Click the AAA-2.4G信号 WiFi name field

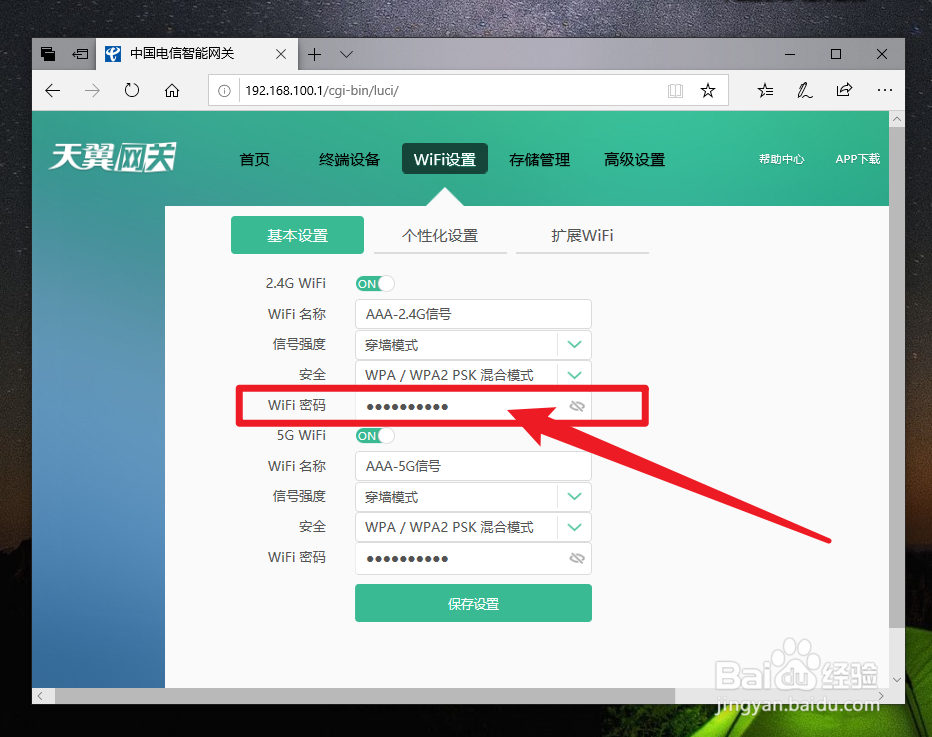coord(472,313)
